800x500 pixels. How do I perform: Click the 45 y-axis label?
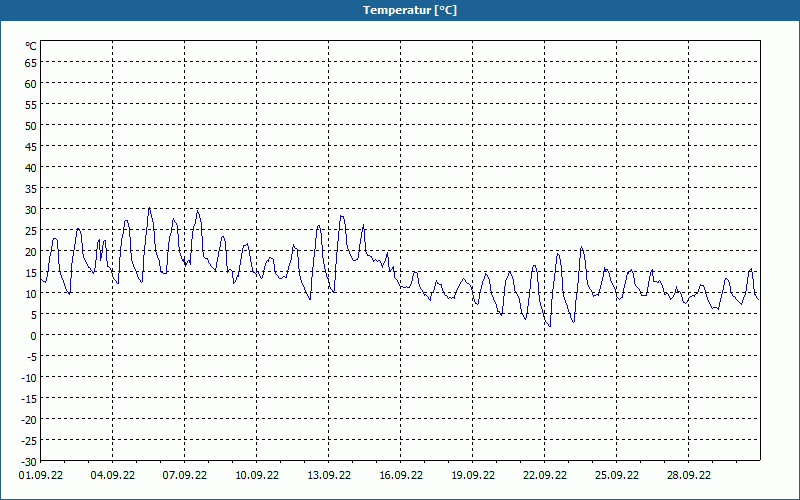tap(31, 147)
